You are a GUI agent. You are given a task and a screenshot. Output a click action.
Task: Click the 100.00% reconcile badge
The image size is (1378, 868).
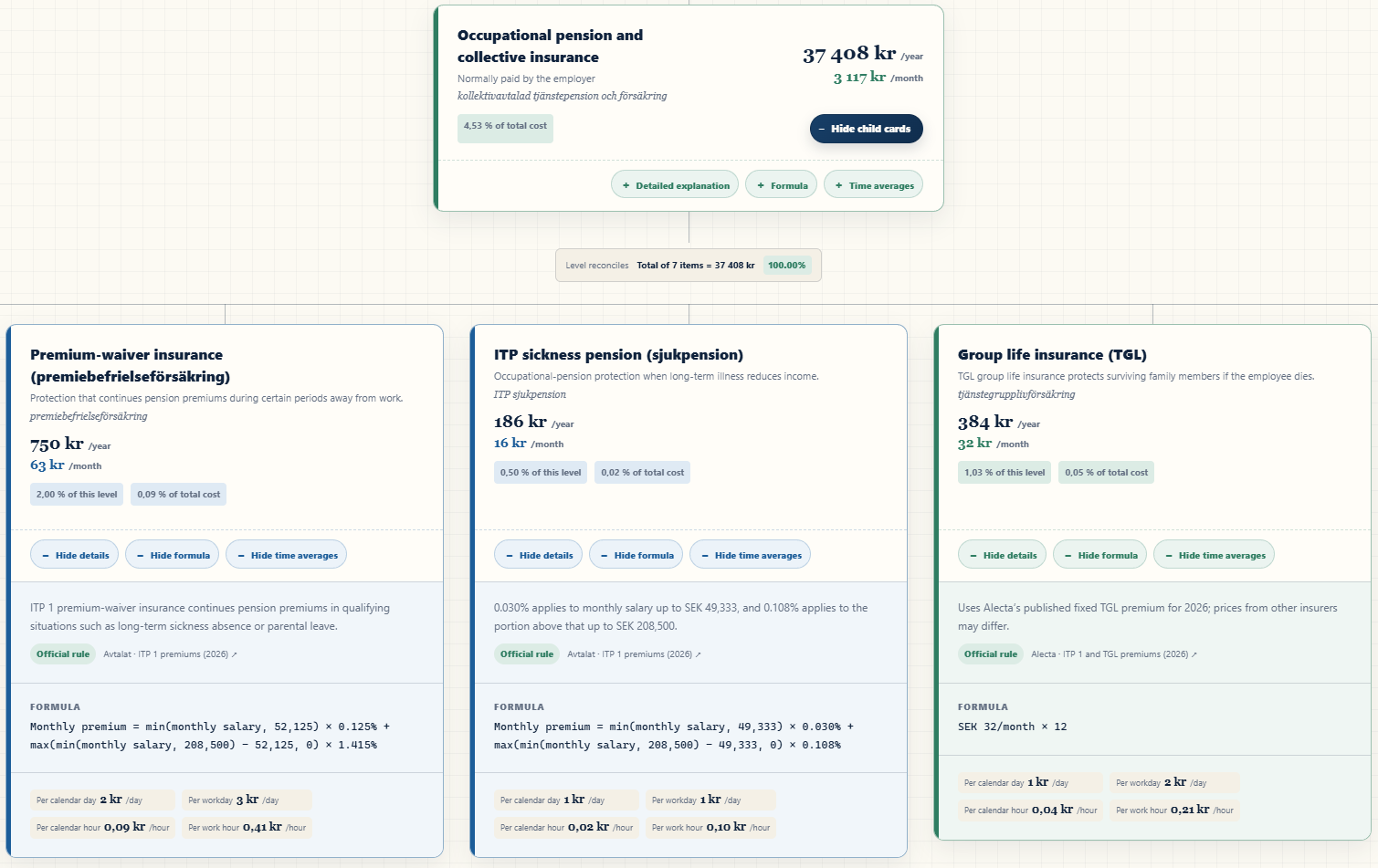(x=786, y=266)
